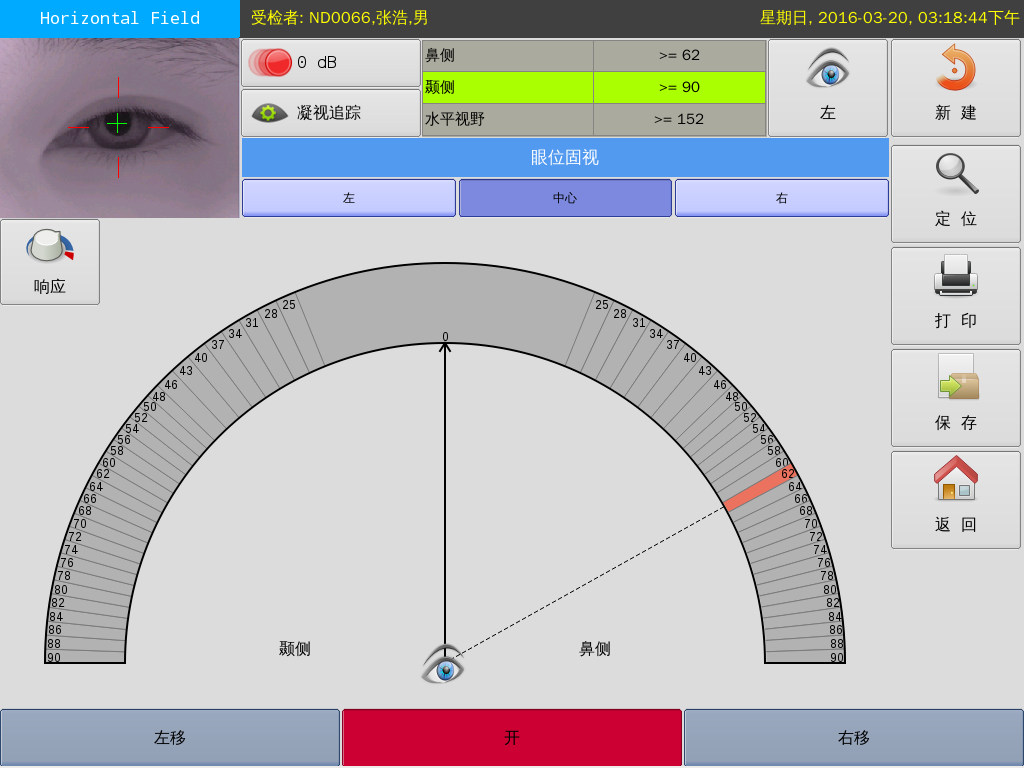1024x768 pixels.
Task: Click the 打印 printer icon
Action: pyautogui.click(x=955, y=276)
